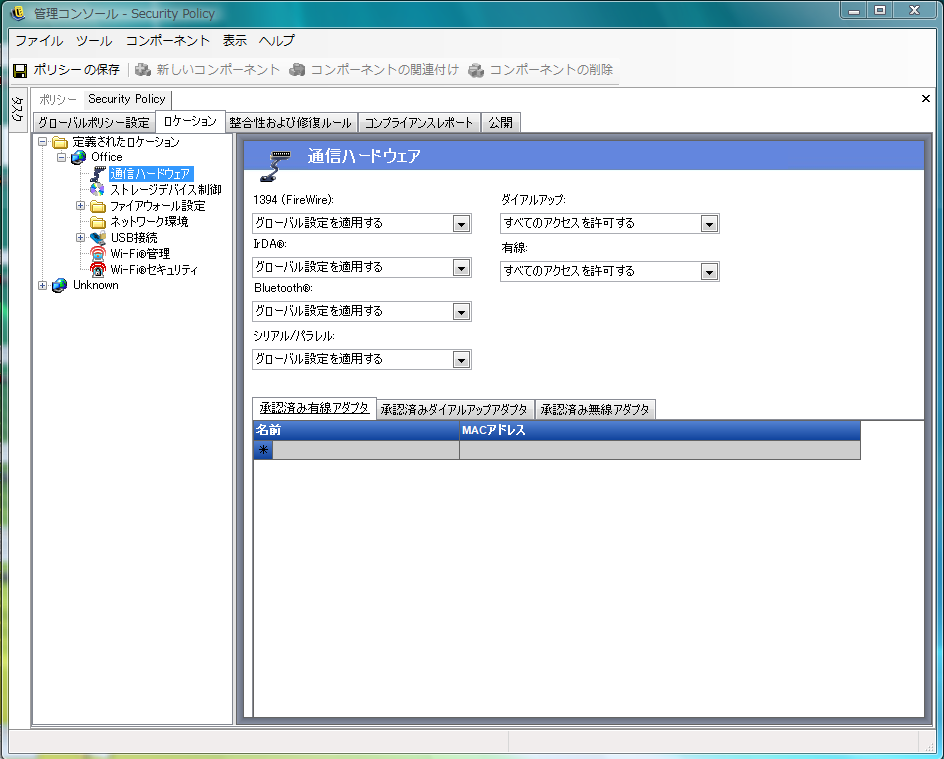Switch to the グローバルポリシー設定 tab
The height and width of the screenshot is (759, 944).
[x=94, y=123]
